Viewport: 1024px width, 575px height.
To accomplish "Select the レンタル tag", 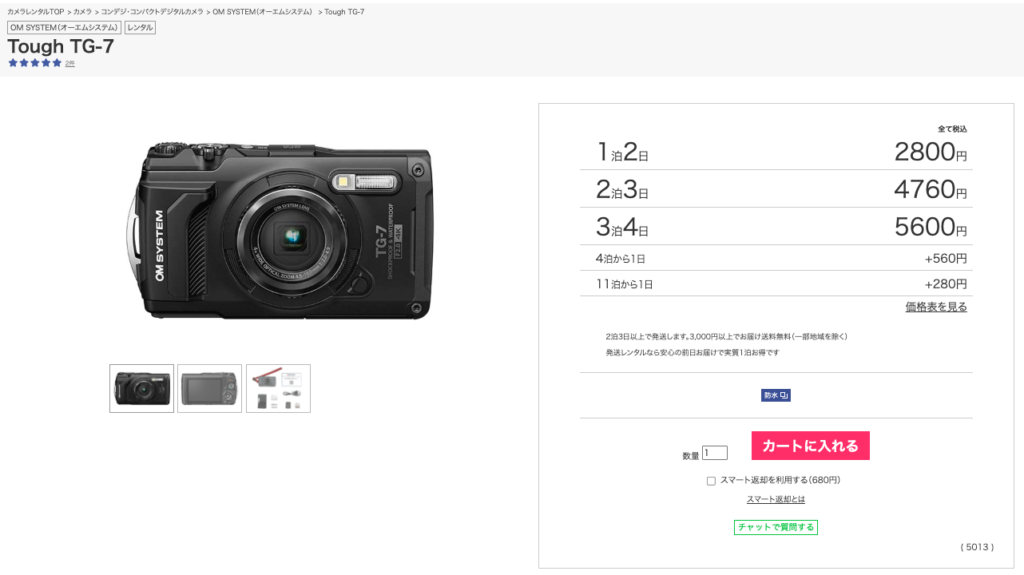I will [x=140, y=27].
